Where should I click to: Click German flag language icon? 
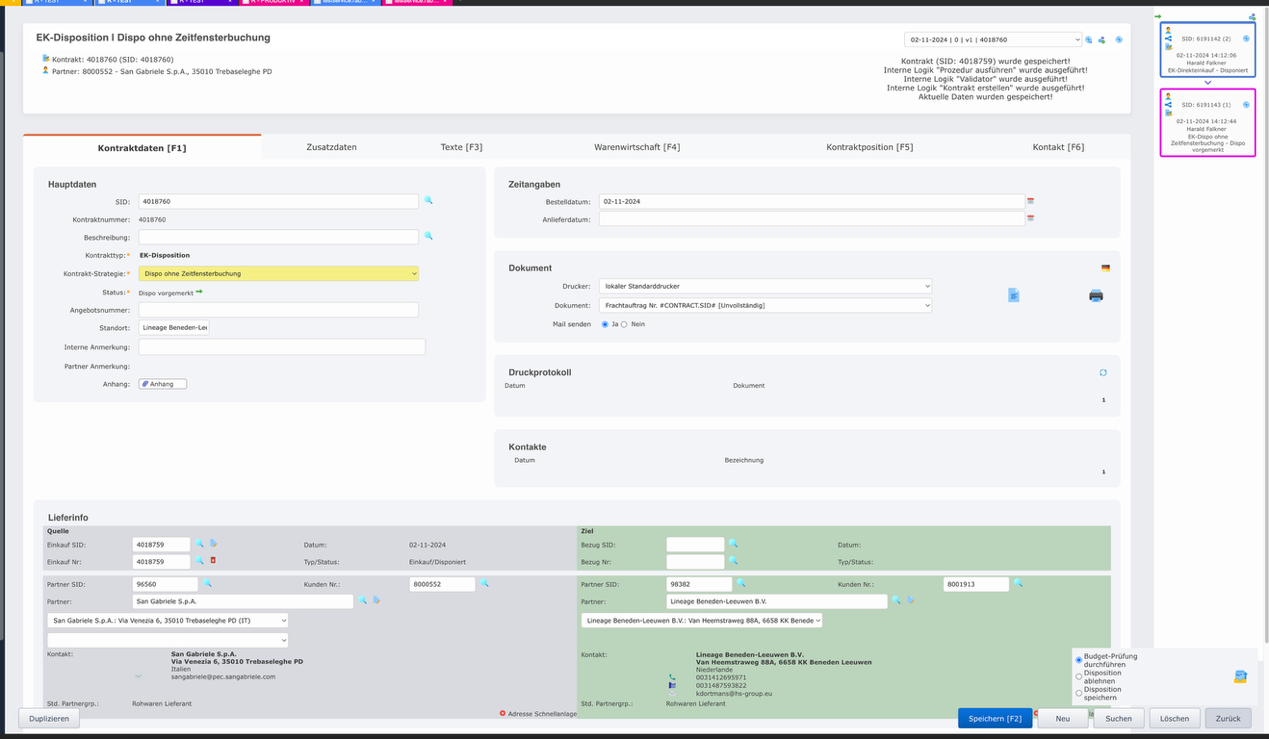click(x=1105, y=268)
